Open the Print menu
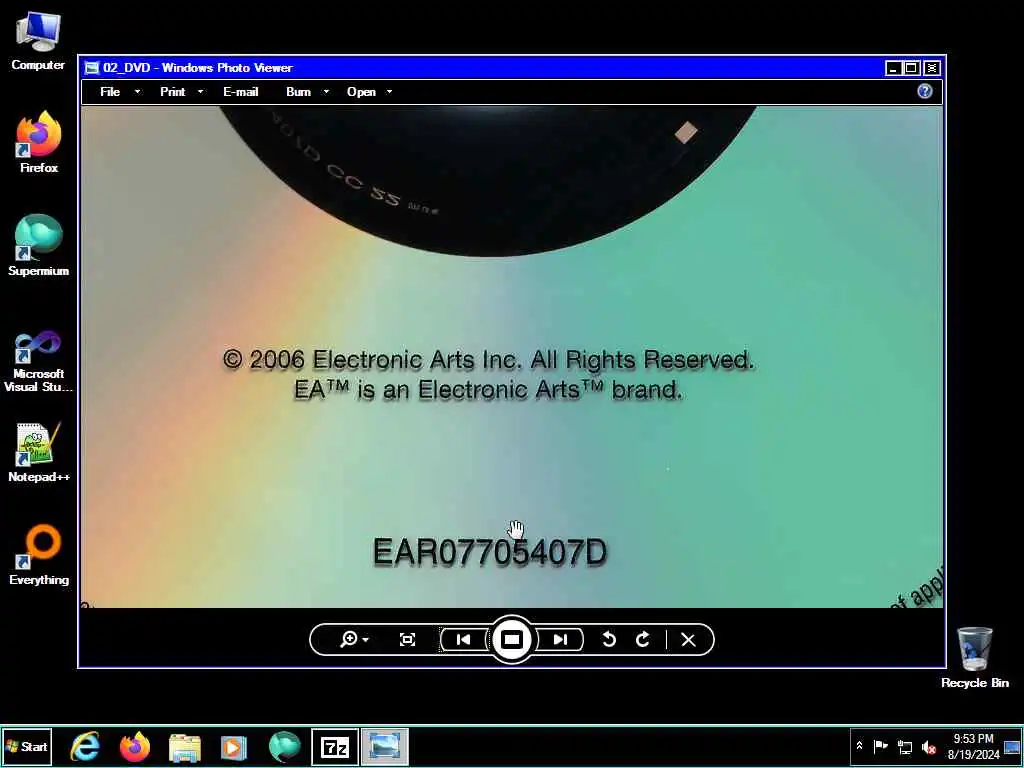1024x768 pixels. tap(172, 92)
